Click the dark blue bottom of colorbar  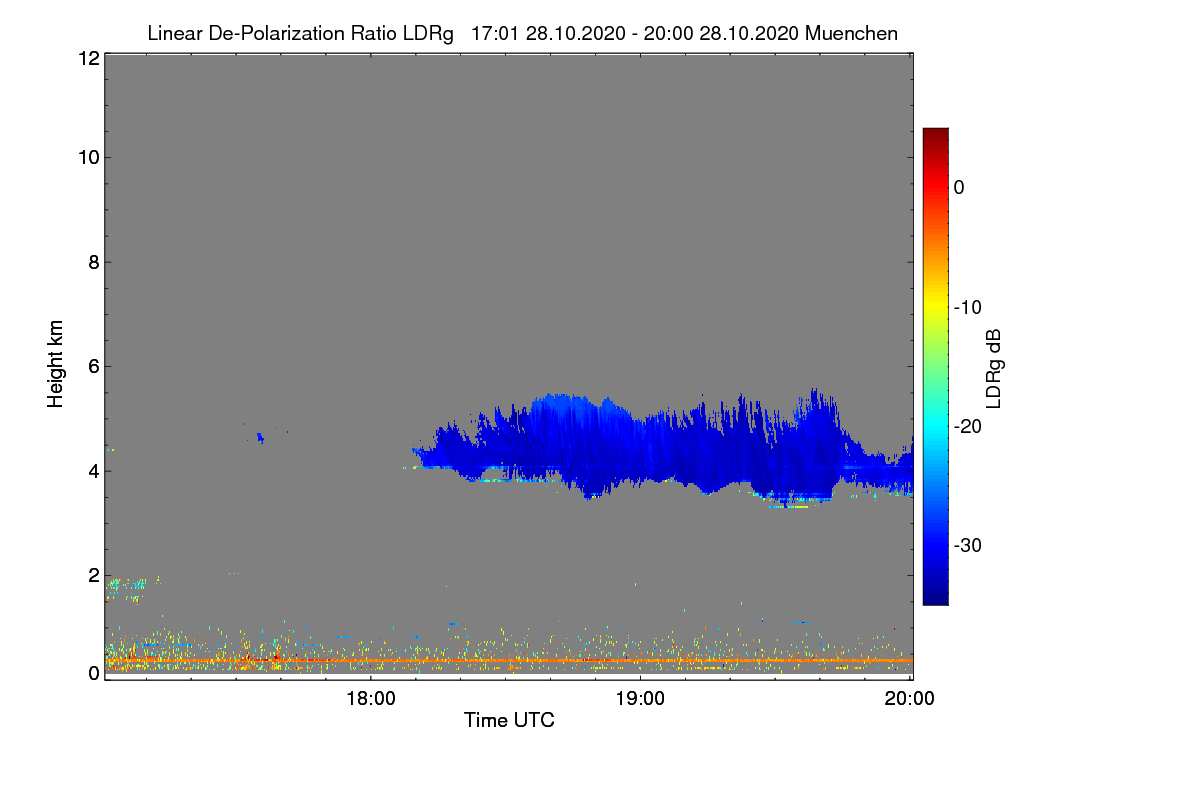[x=935, y=595]
